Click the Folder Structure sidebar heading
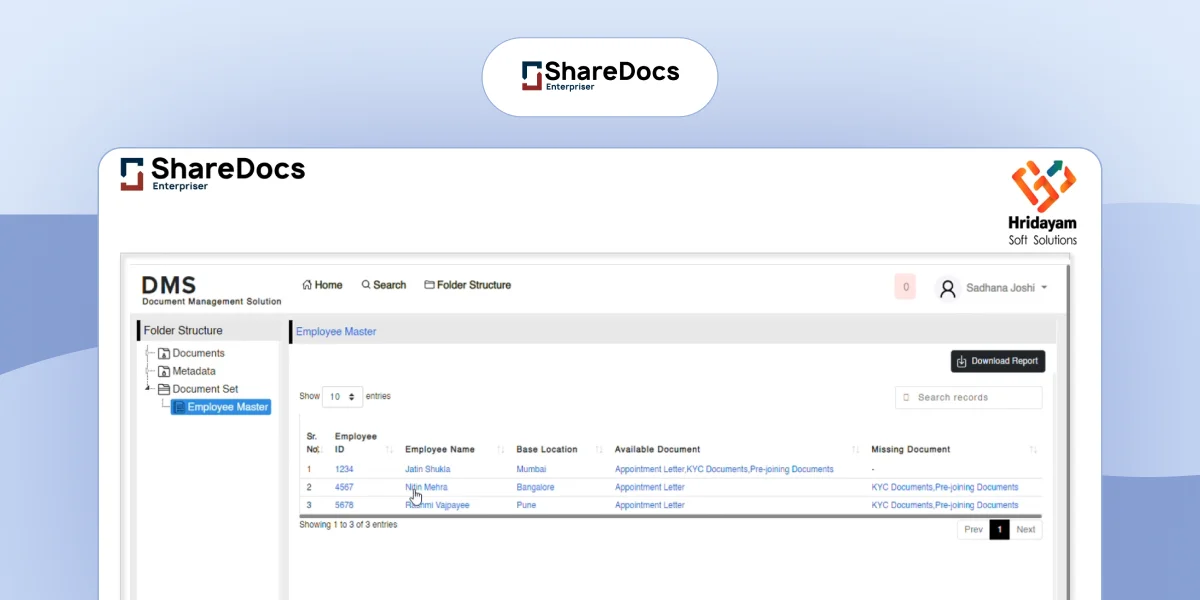This screenshot has width=1200, height=600. (x=183, y=331)
